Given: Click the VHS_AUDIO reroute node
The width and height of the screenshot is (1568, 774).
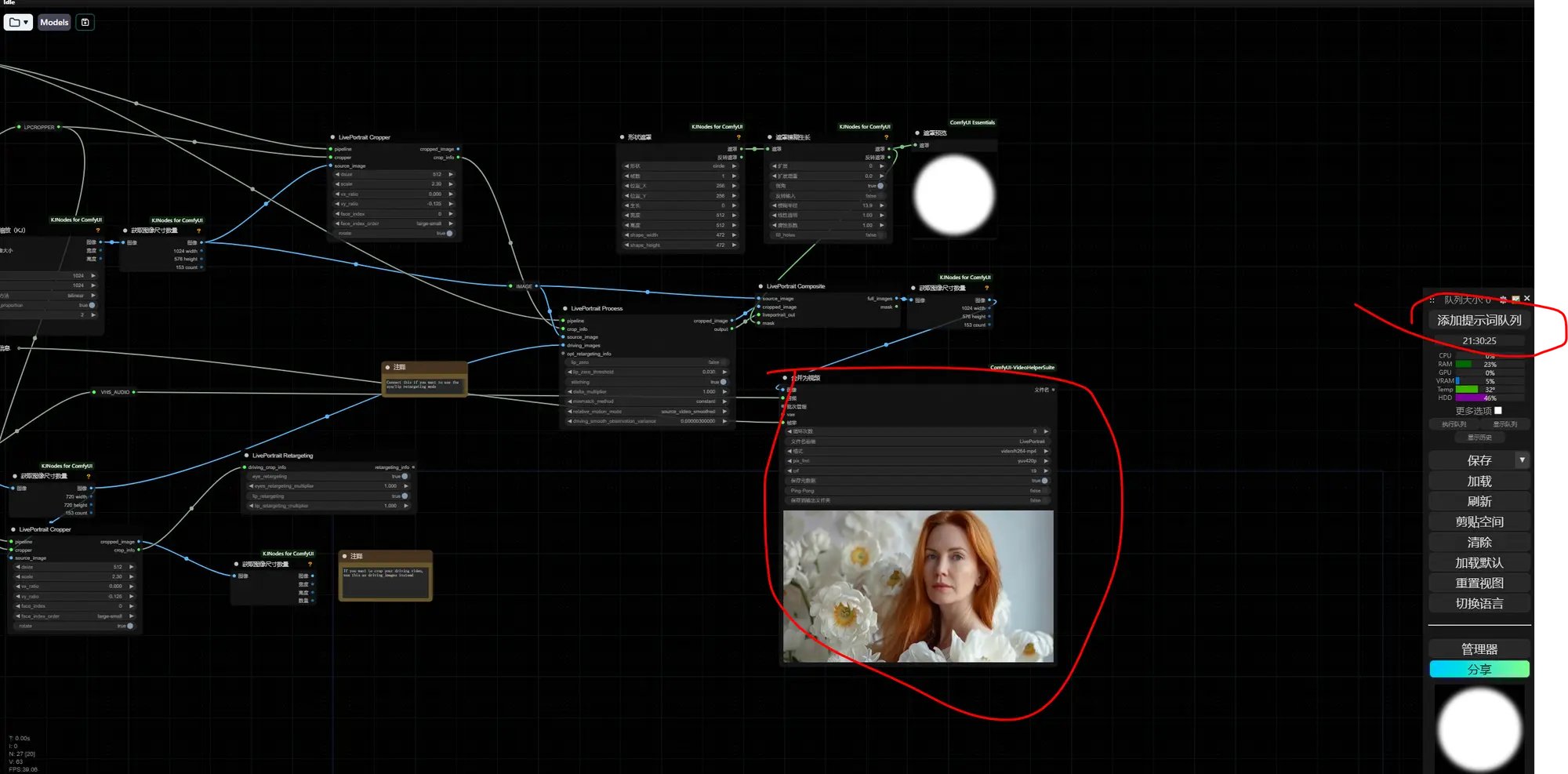Looking at the screenshot, I should coord(114,392).
